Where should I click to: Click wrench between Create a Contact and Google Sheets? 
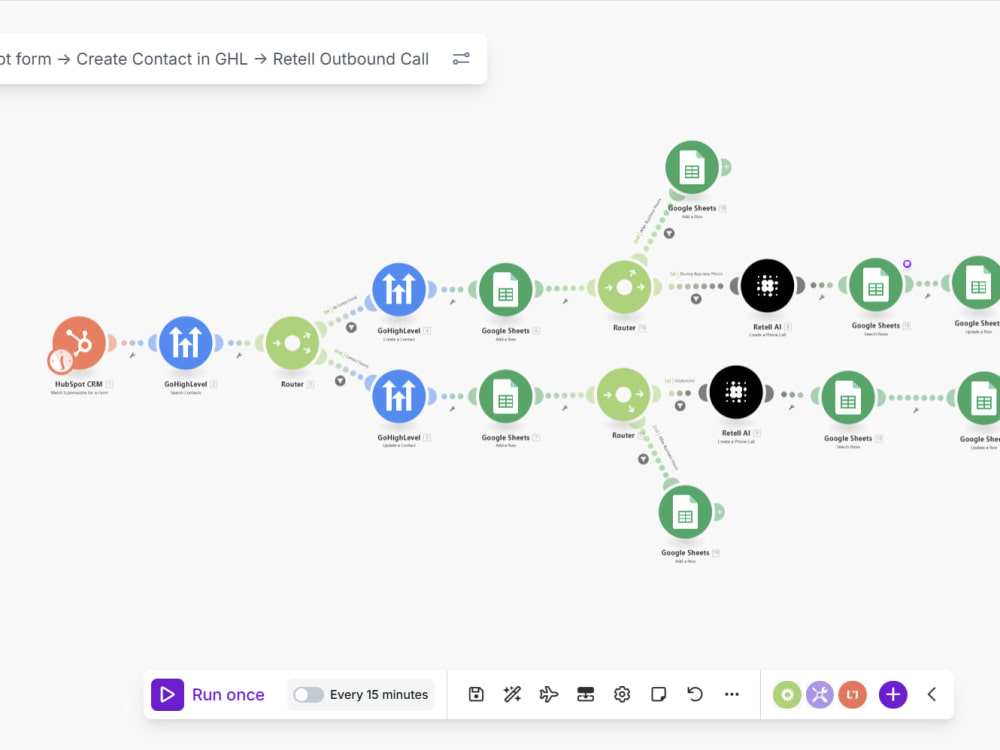[452, 302]
